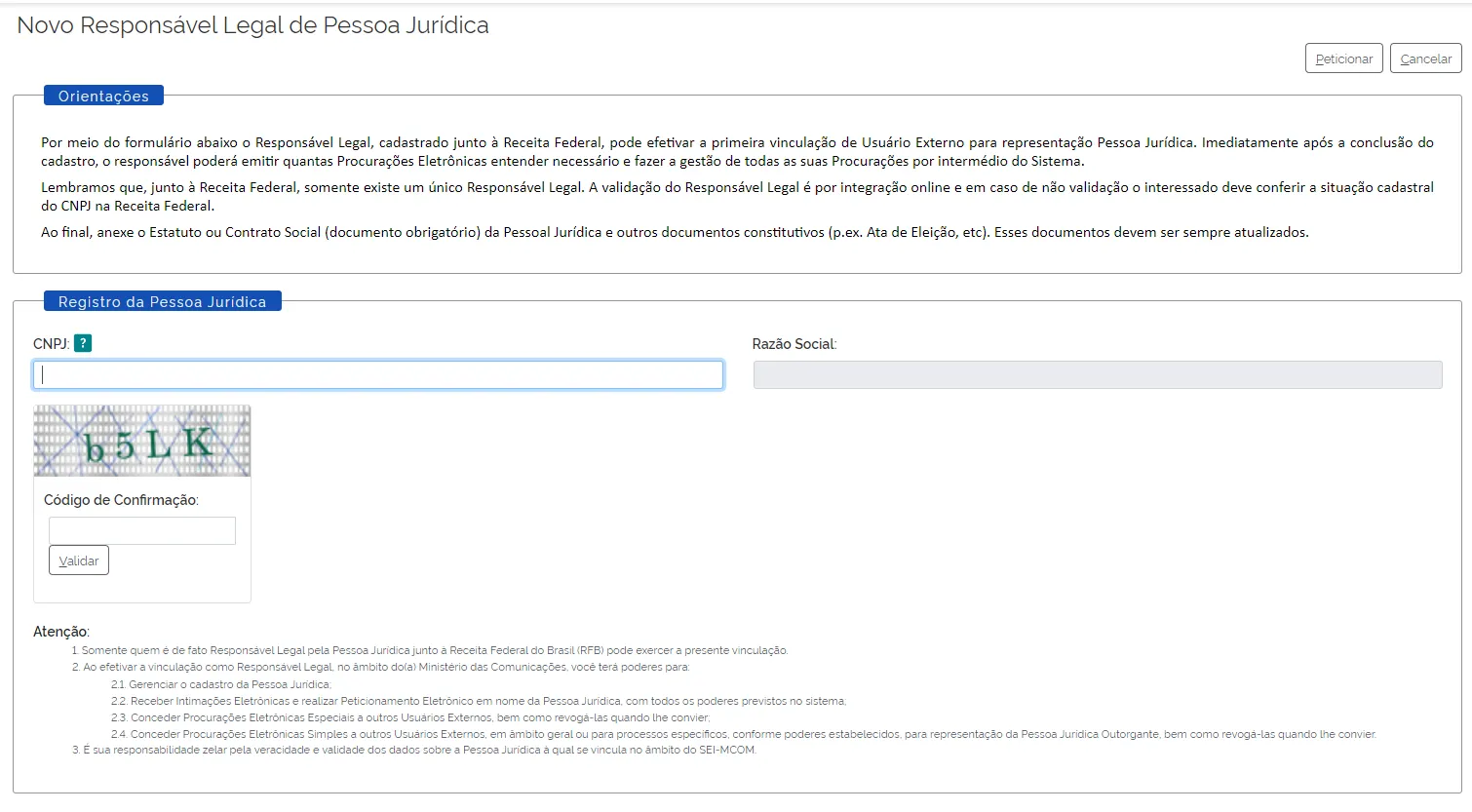Click the captcha image showing b5LK
This screenshot has height=812, width=1472.
pos(142,441)
